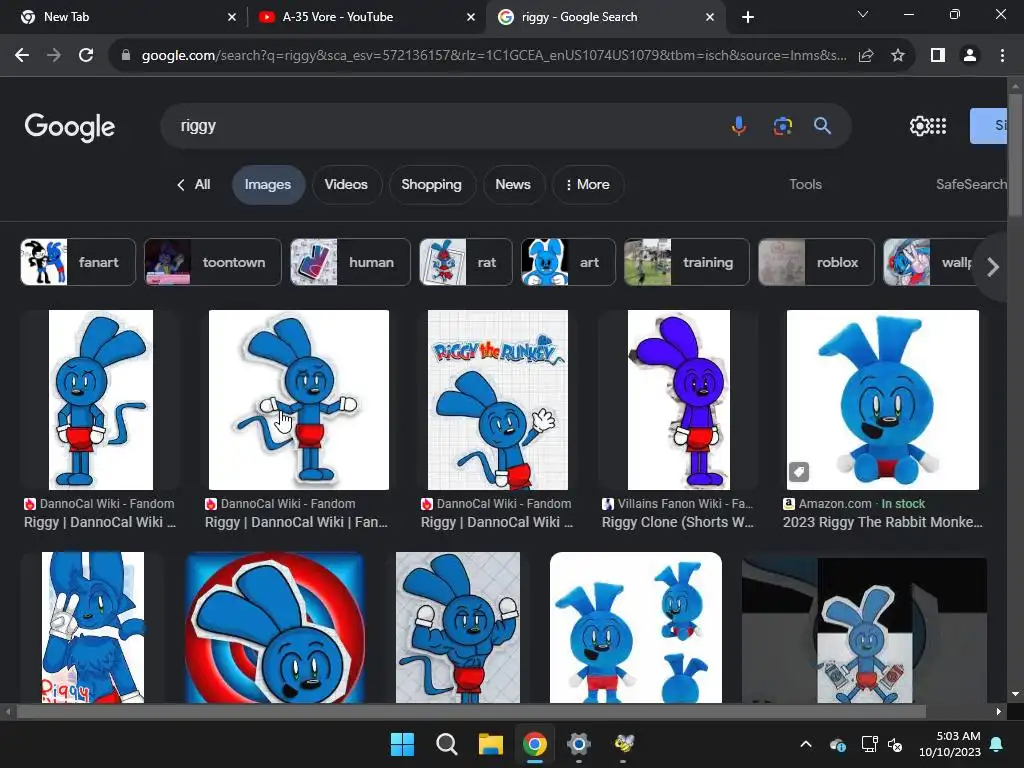This screenshot has width=1024, height=768.
Task: Filter images by the toontown chip
Action: (212, 262)
